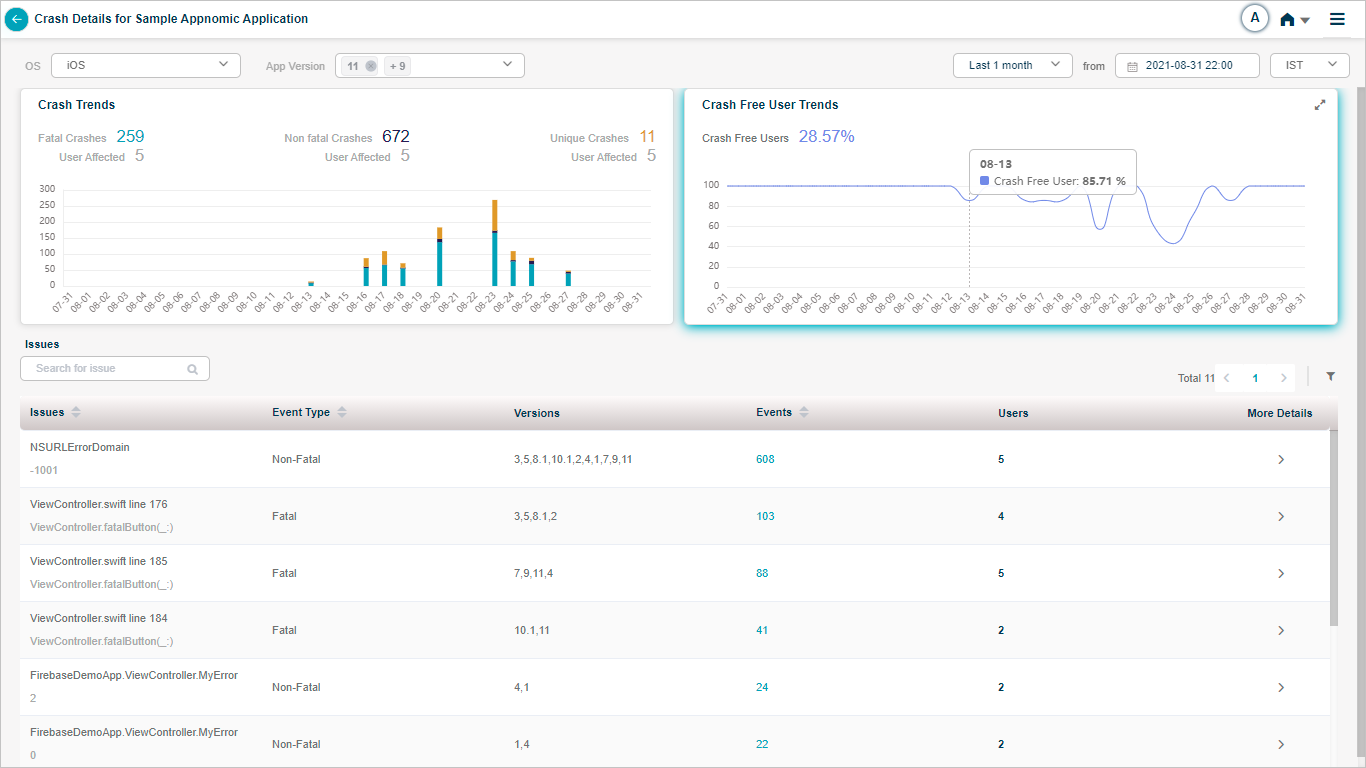
Task: Remove version 11 tag from App Version
Action: tap(371, 66)
